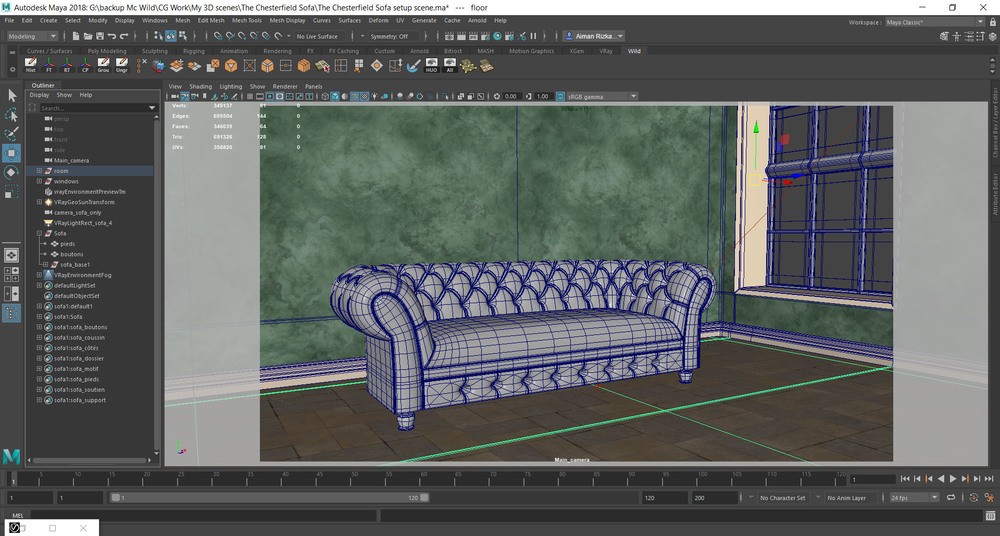1000x536 pixels.
Task: Open the Windows menu
Action: point(154,20)
